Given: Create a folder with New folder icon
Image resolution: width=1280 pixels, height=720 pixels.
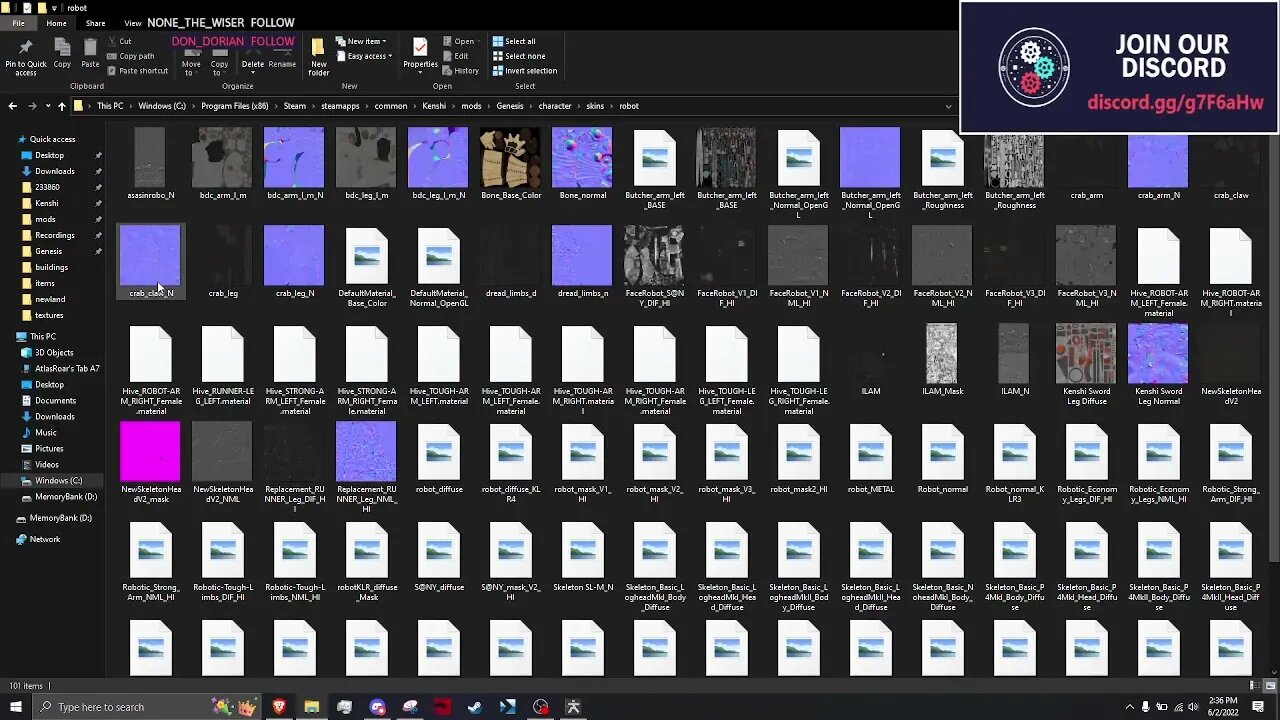Looking at the screenshot, I should [x=318, y=48].
